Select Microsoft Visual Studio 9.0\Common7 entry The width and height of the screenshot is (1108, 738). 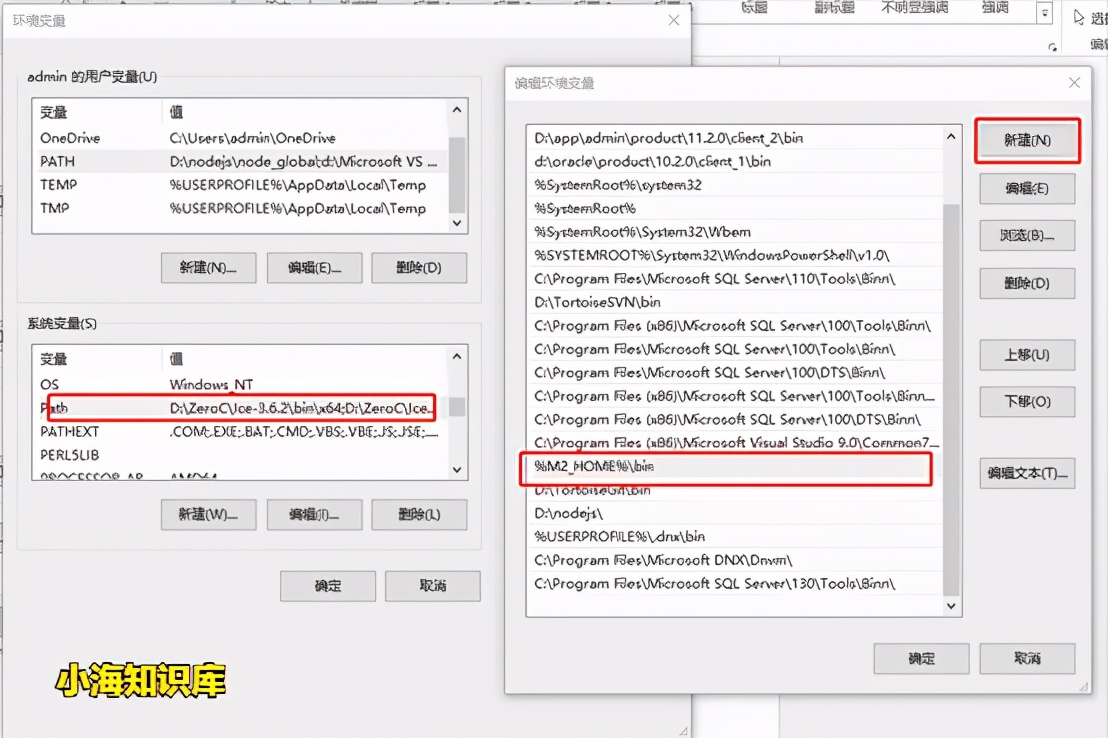pos(736,443)
